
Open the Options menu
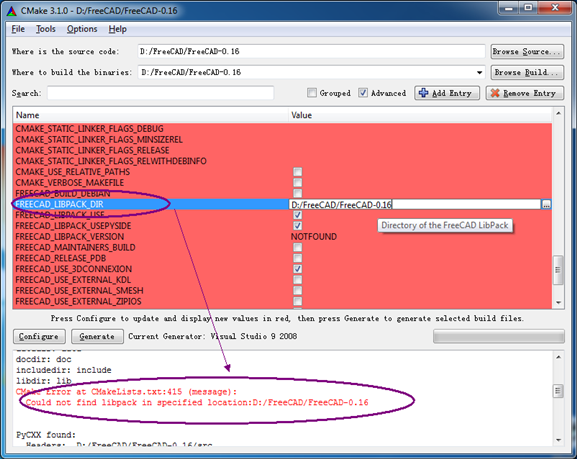[x=82, y=29]
